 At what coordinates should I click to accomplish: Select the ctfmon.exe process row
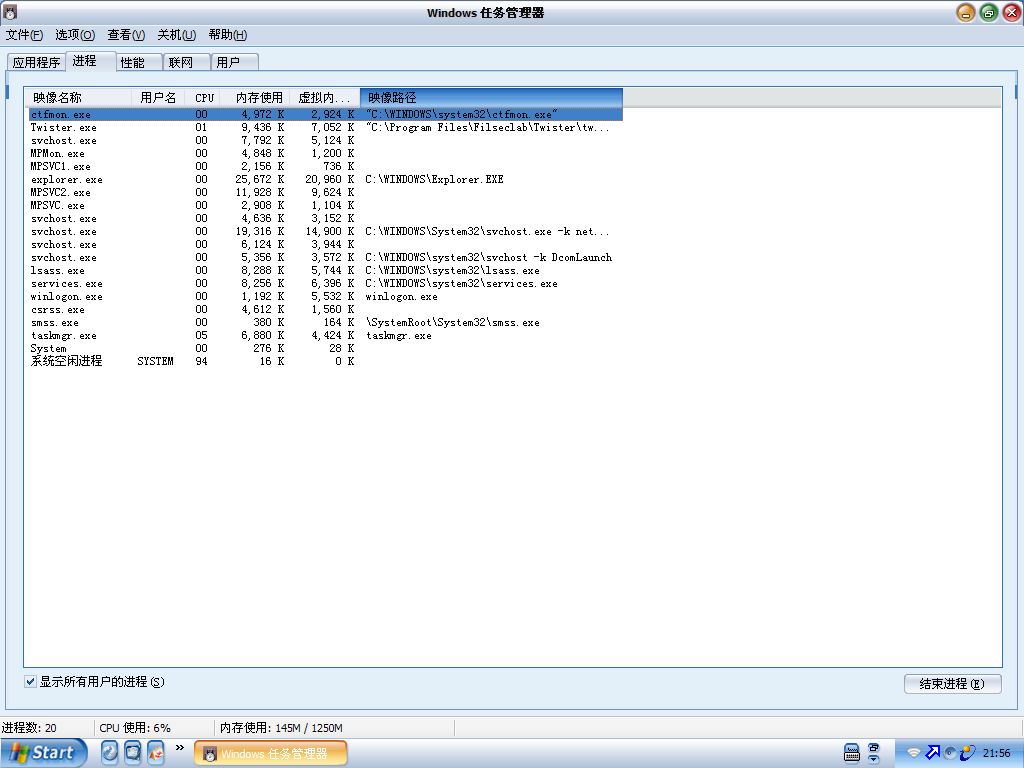(325, 114)
